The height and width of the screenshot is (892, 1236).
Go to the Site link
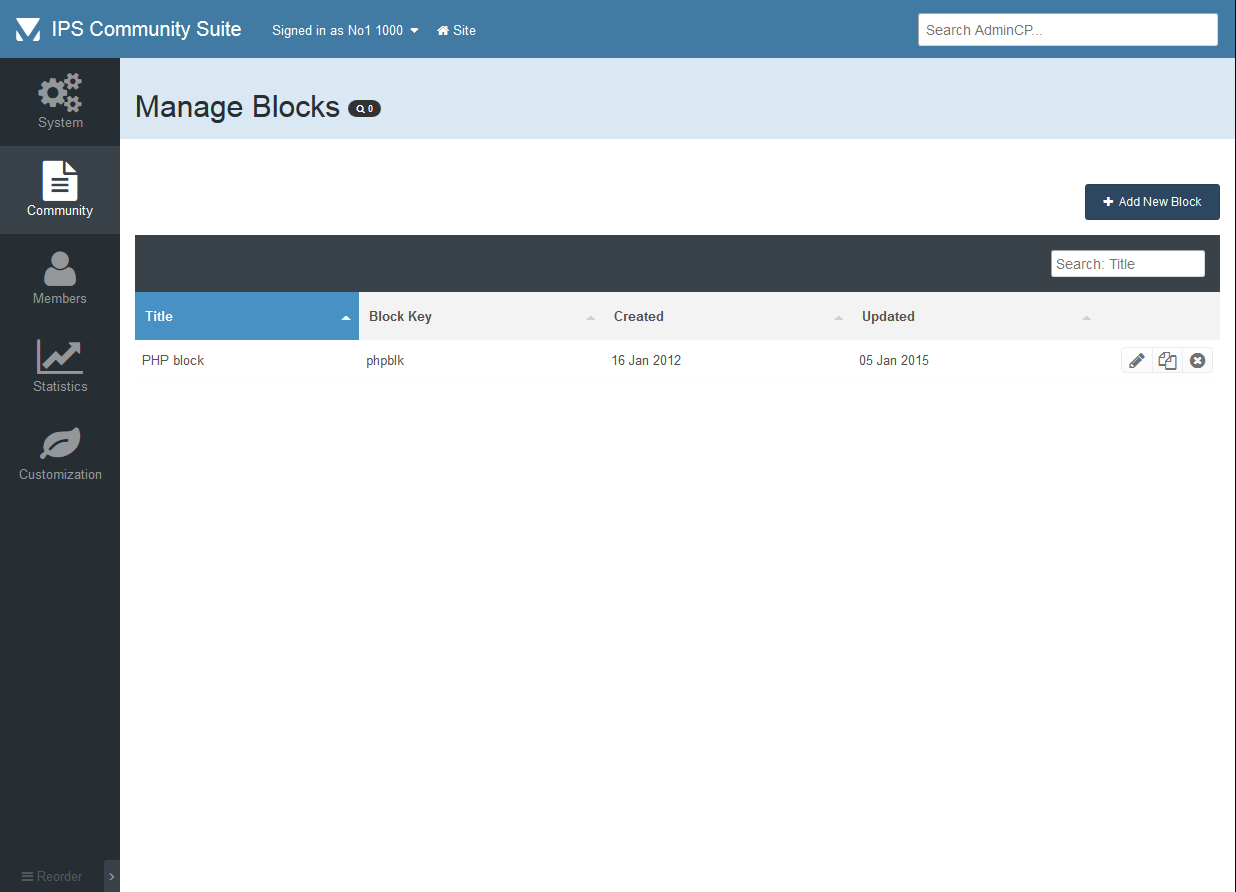tap(456, 31)
